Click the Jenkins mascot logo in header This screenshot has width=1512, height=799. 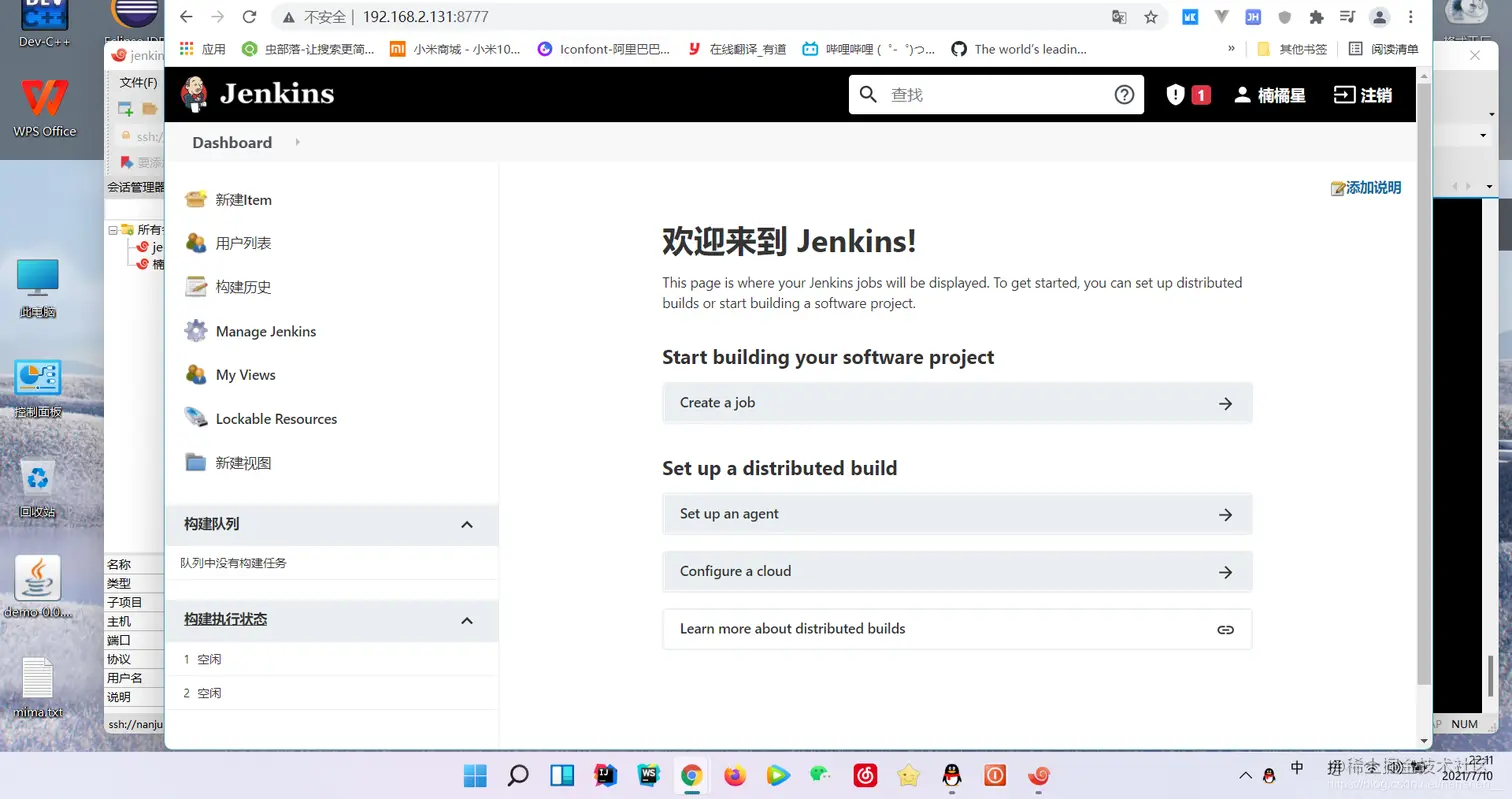(x=193, y=95)
